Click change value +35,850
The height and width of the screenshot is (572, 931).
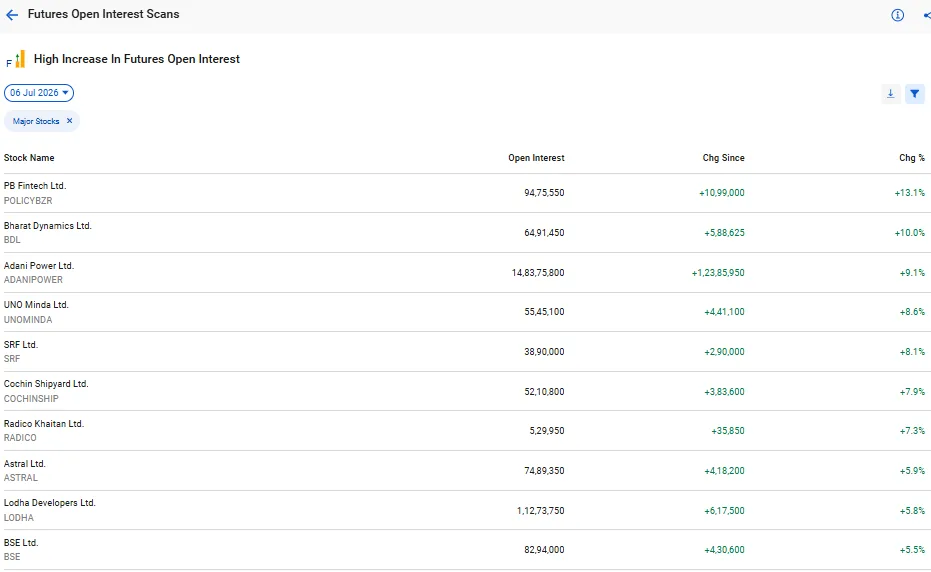(x=728, y=431)
